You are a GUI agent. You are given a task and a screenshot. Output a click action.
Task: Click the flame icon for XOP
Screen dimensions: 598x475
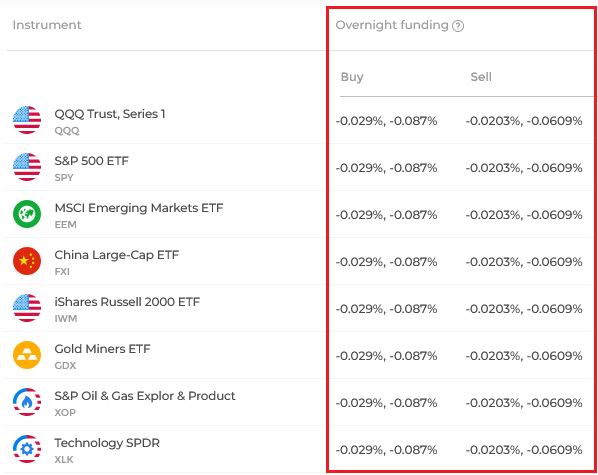[x=27, y=402]
